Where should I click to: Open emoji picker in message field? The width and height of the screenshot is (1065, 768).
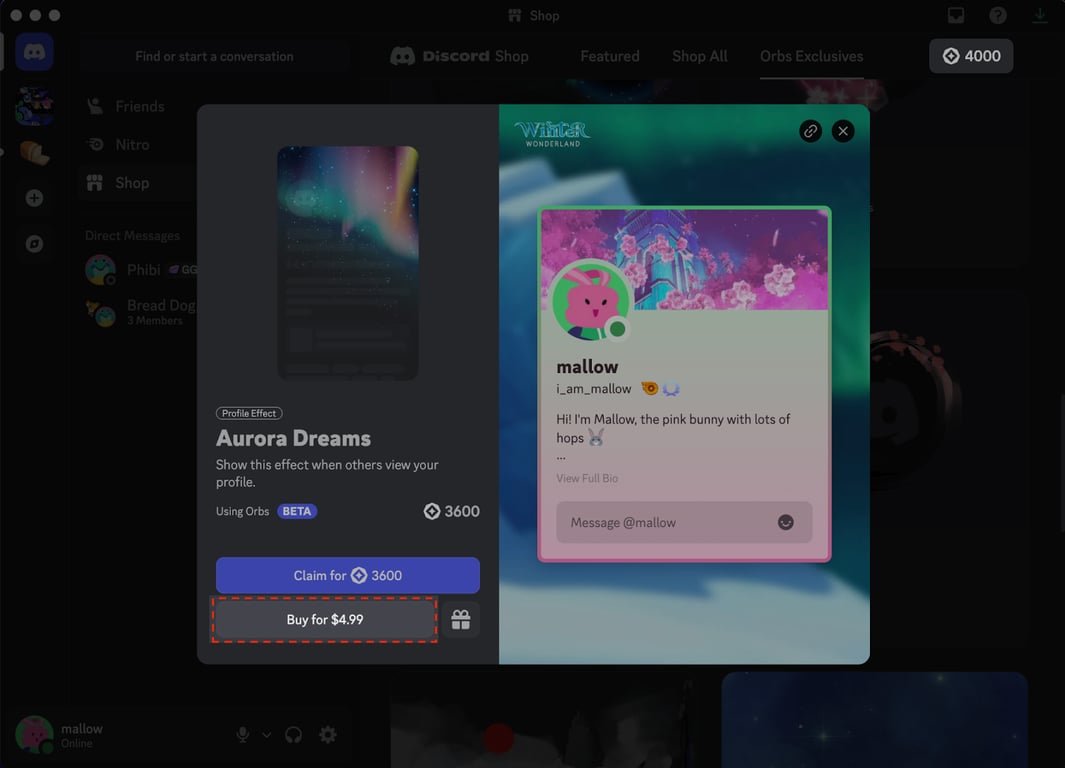pyautogui.click(x=785, y=522)
